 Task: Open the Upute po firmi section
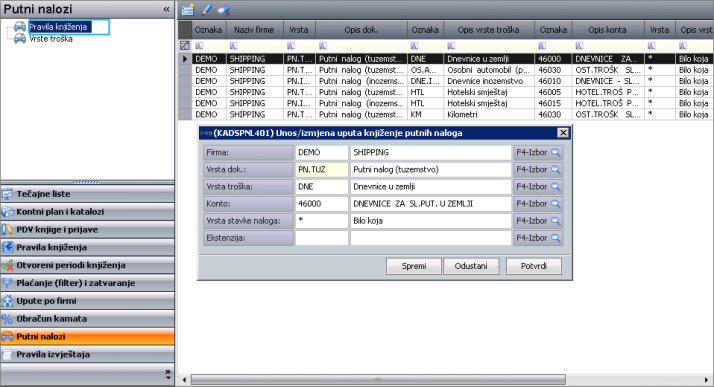[x=87, y=300]
